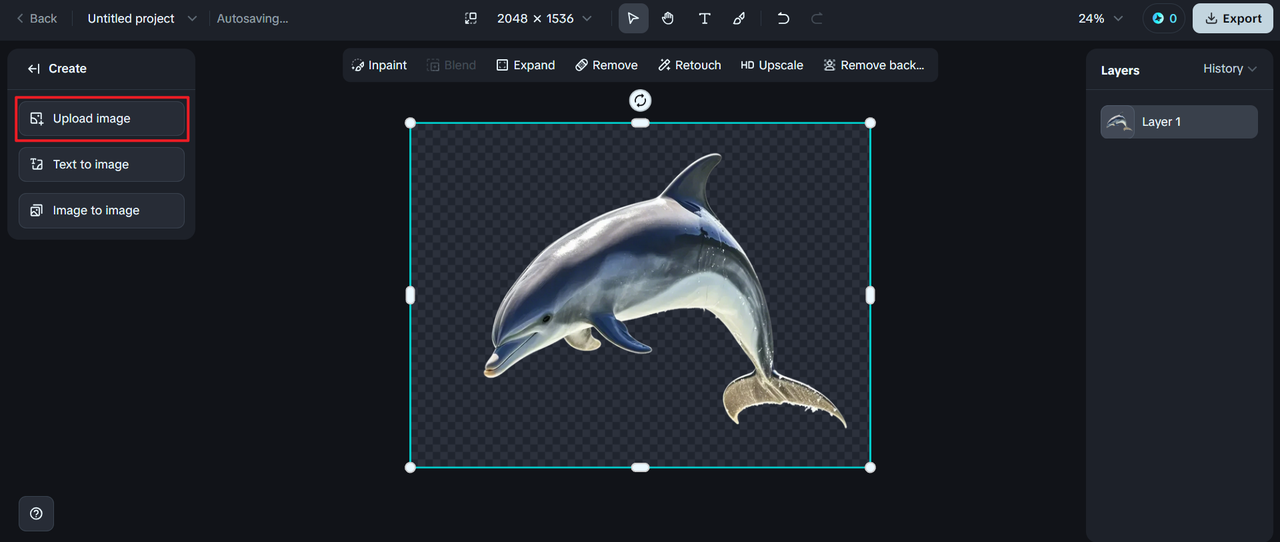This screenshot has width=1280, height=542.
Task: Select Remove background option
Action: 873,65
